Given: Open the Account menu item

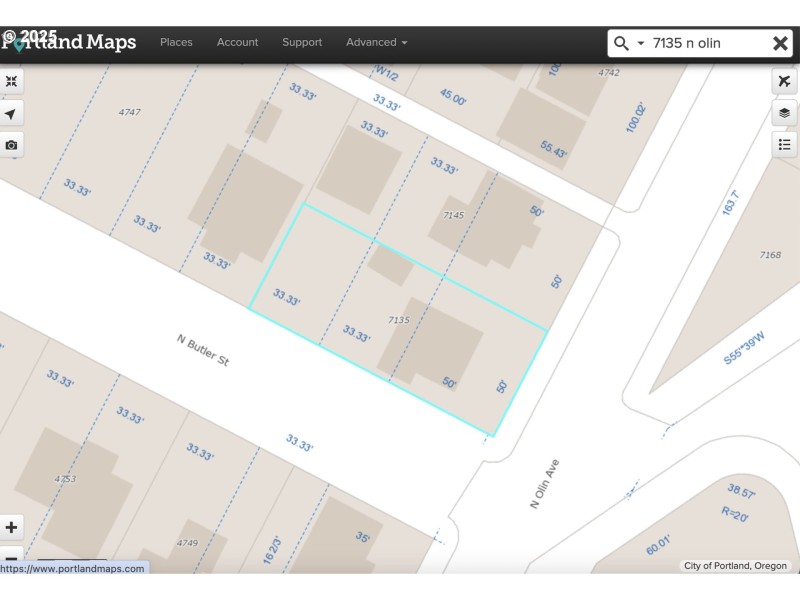Looking at the screenshot, I should click(237, 42).
